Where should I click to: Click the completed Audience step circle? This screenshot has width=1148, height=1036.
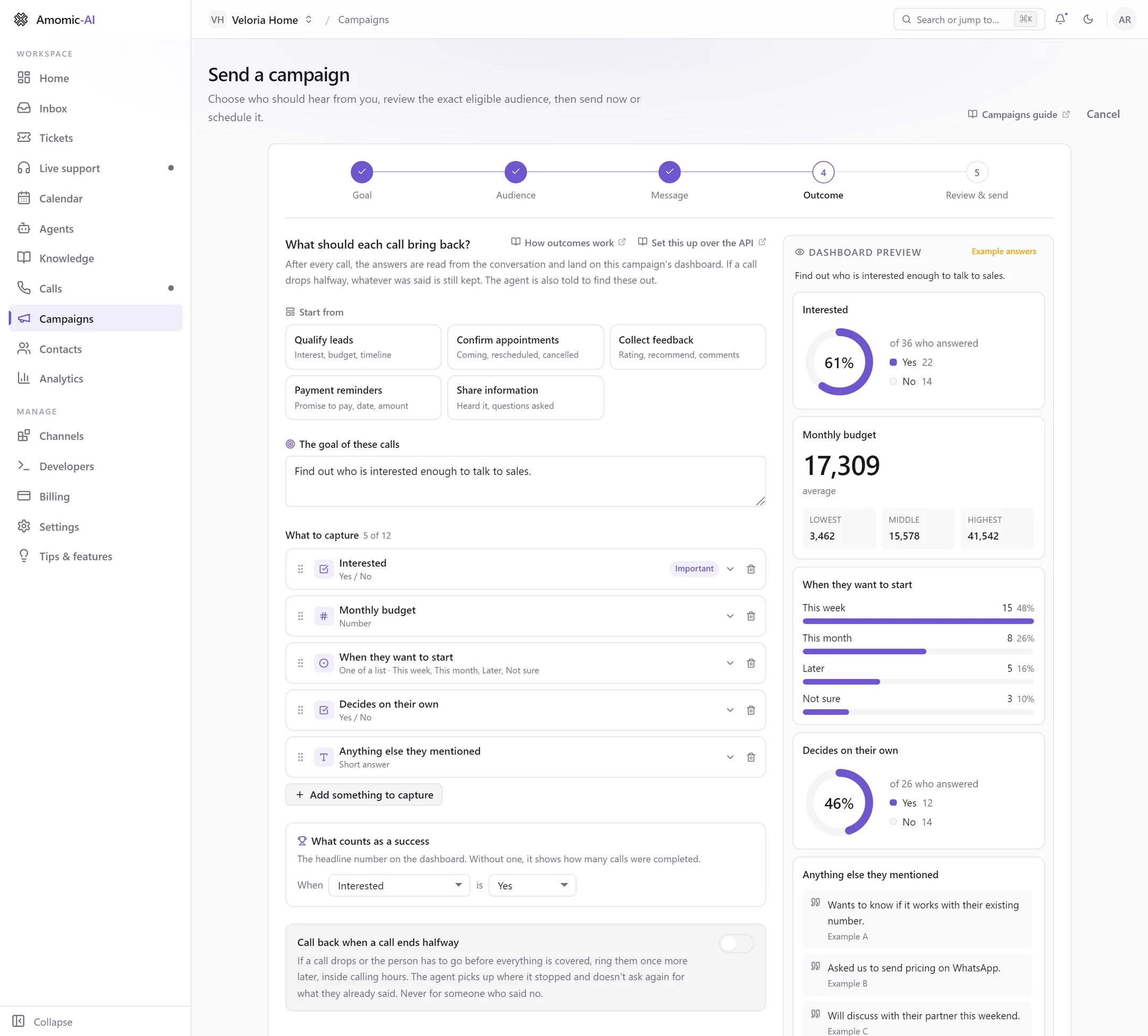[x=516, y=172]
